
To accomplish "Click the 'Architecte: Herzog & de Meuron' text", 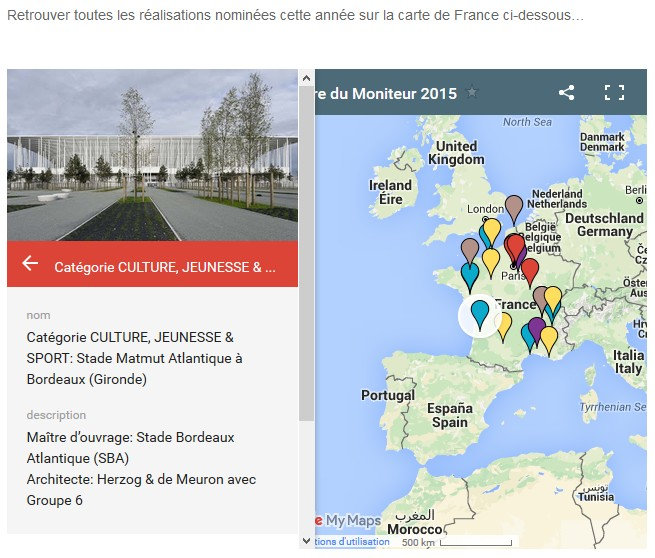I will 141,479.
